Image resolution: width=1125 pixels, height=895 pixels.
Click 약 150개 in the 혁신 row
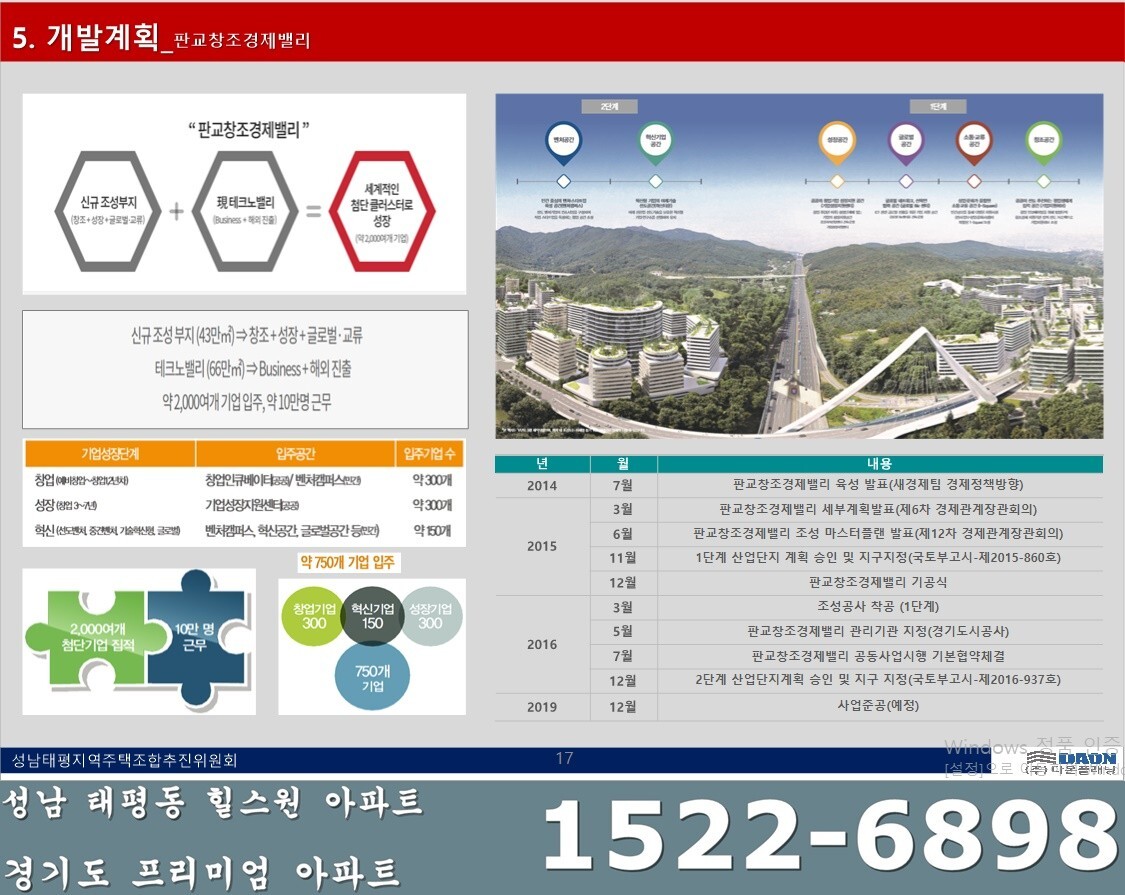(432, 530)
